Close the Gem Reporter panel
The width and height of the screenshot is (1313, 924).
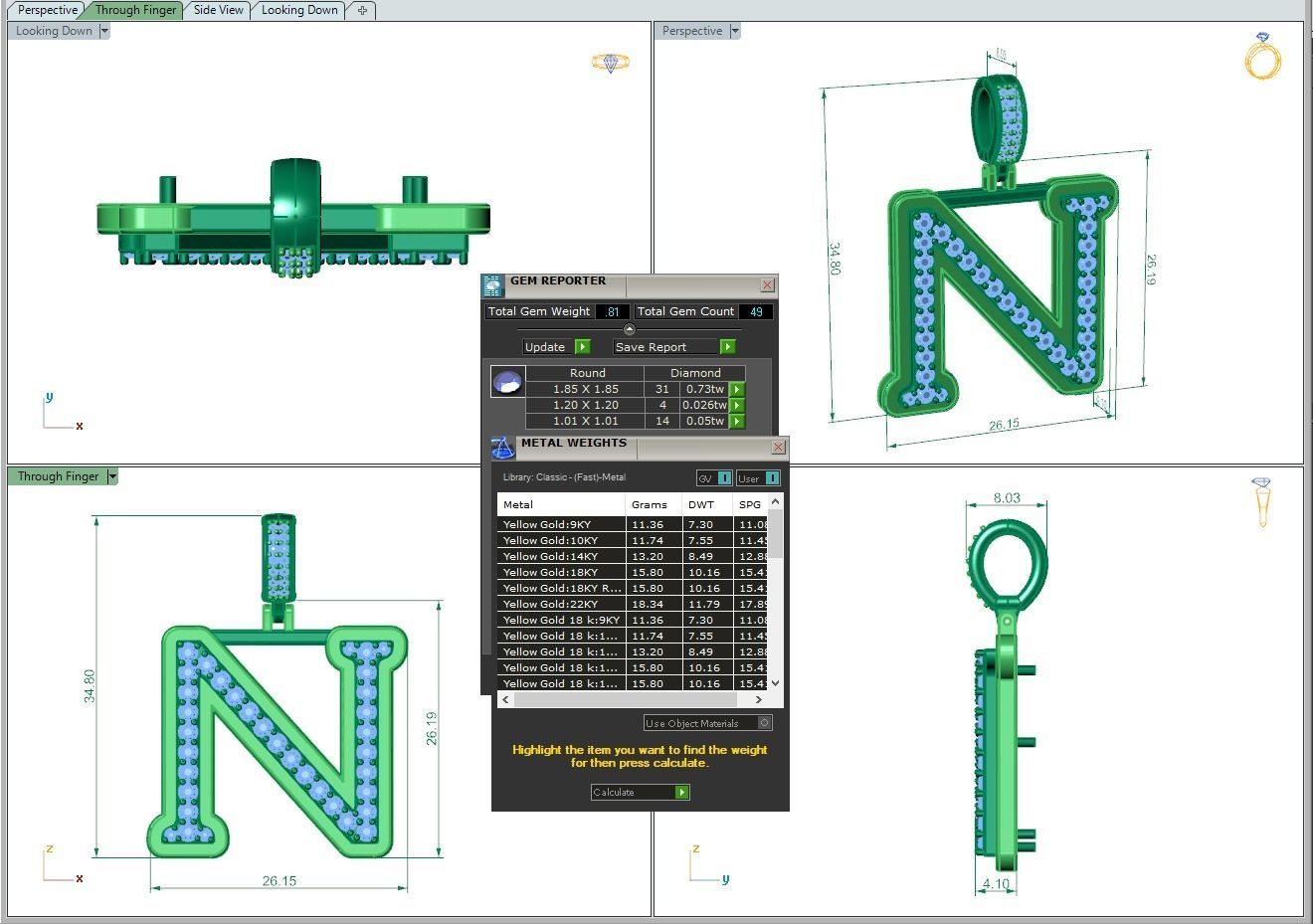767,285
